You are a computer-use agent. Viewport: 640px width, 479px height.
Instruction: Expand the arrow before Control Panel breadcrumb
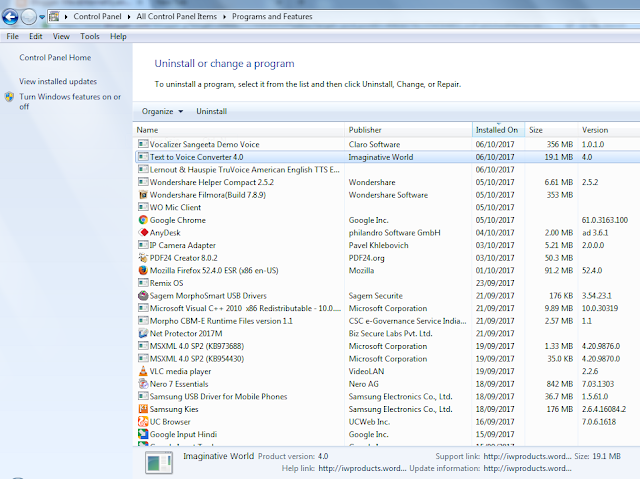coord(66,17)
